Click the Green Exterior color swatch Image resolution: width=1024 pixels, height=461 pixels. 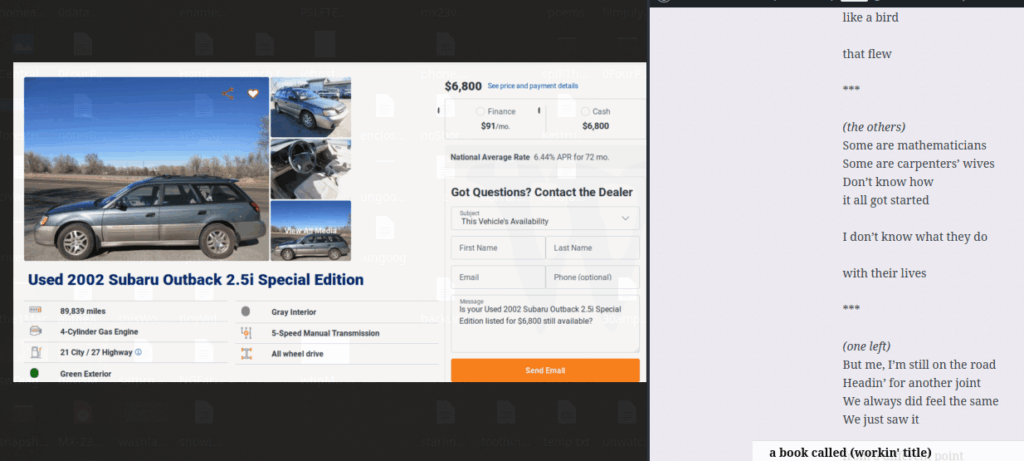coord(35,374)
